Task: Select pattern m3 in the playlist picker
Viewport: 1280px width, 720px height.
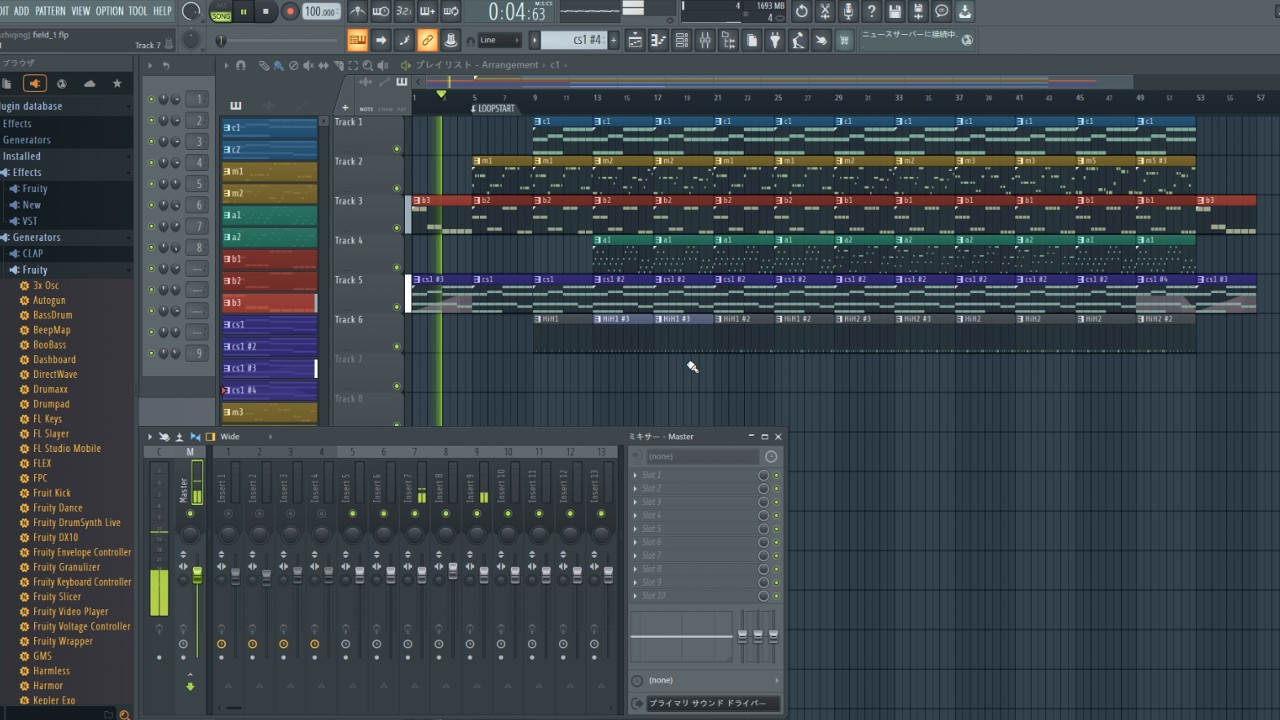Action: coord(269,412)
